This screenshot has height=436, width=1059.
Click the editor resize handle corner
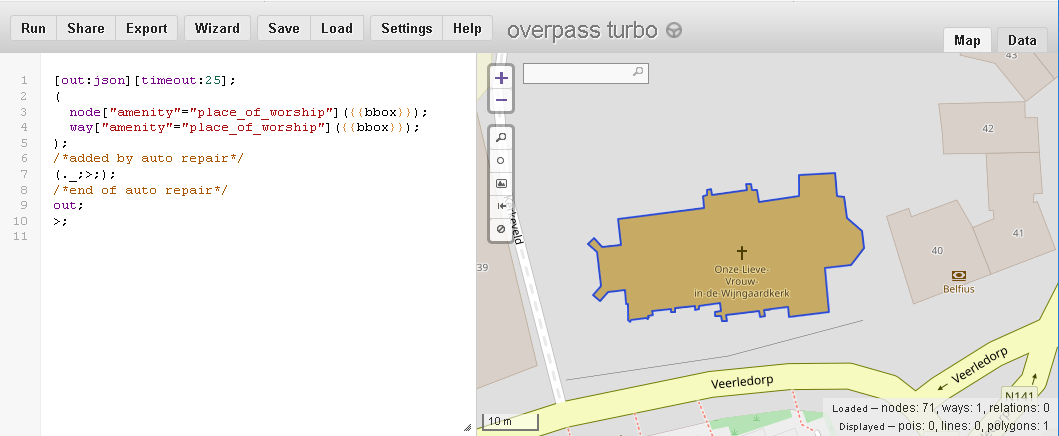coord(467,427)
